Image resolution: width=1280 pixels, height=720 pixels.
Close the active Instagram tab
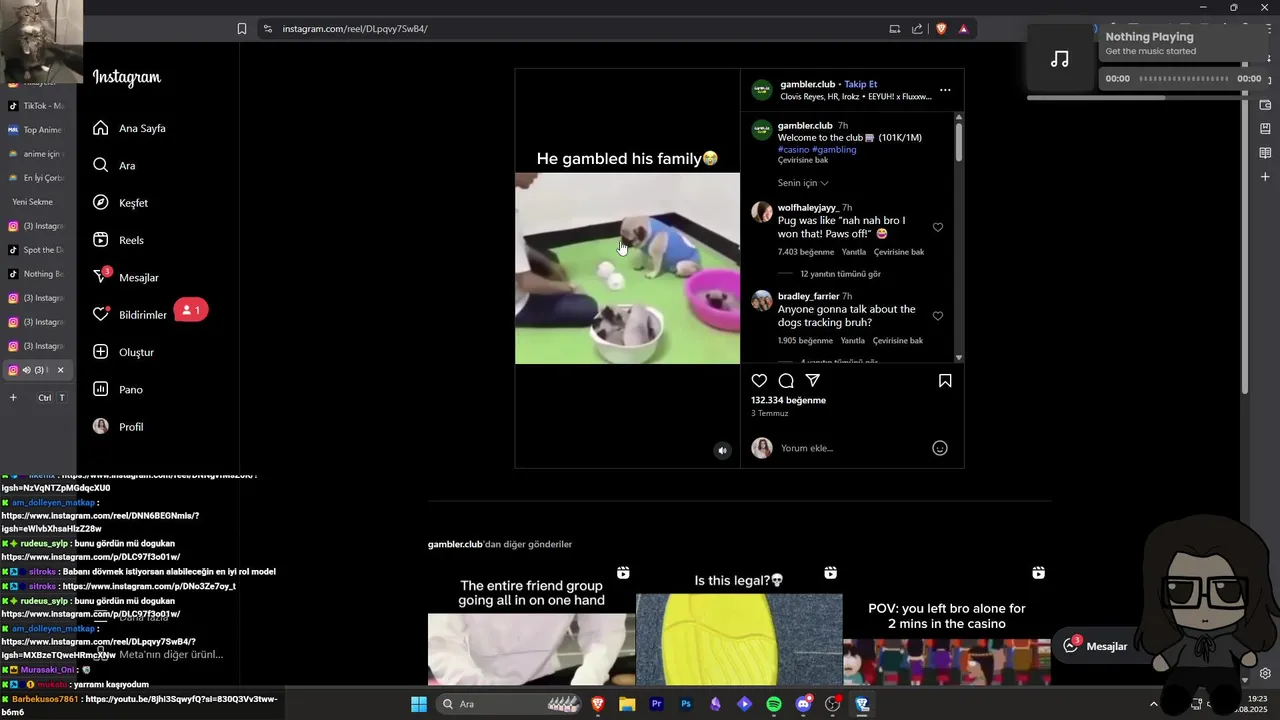[60, 370]
